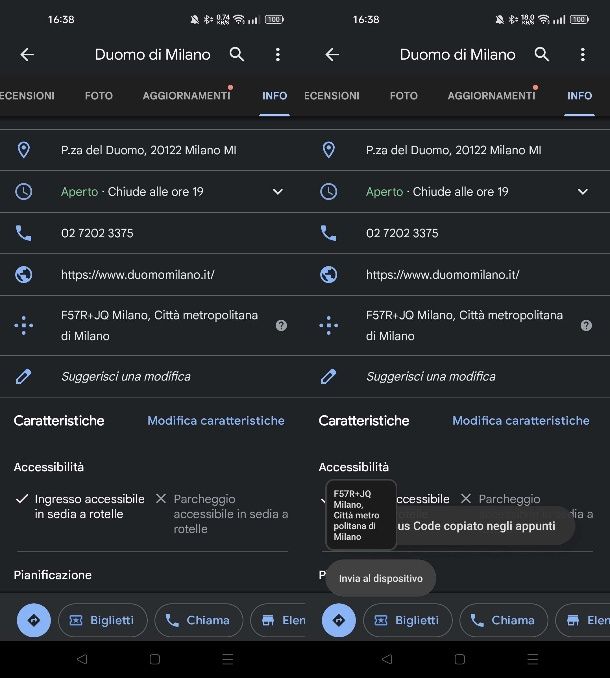Tap pencil edit icon on right screen
The width and height of the screenshot is (610, 678).
(x=329, y=377)
